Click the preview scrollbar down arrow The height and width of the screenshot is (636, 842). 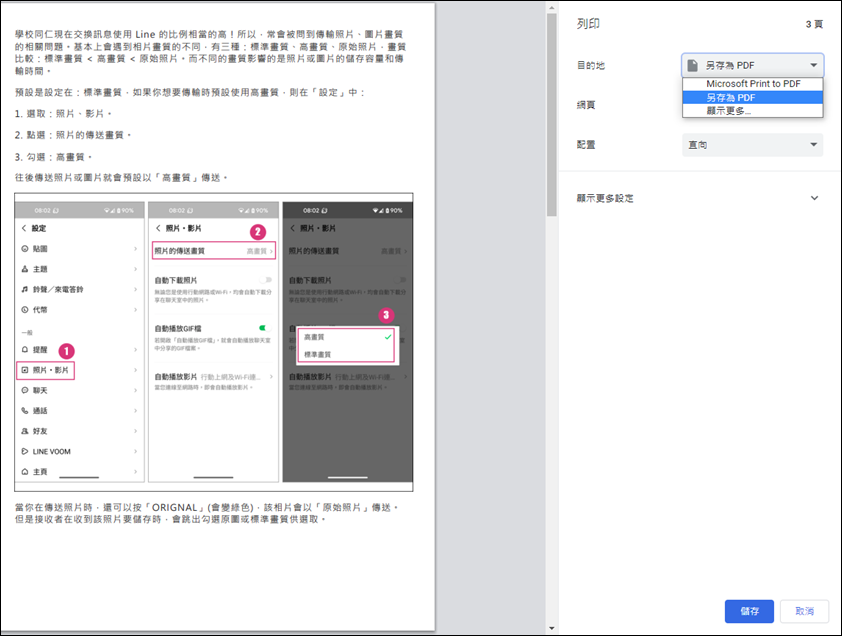point(551,628)
